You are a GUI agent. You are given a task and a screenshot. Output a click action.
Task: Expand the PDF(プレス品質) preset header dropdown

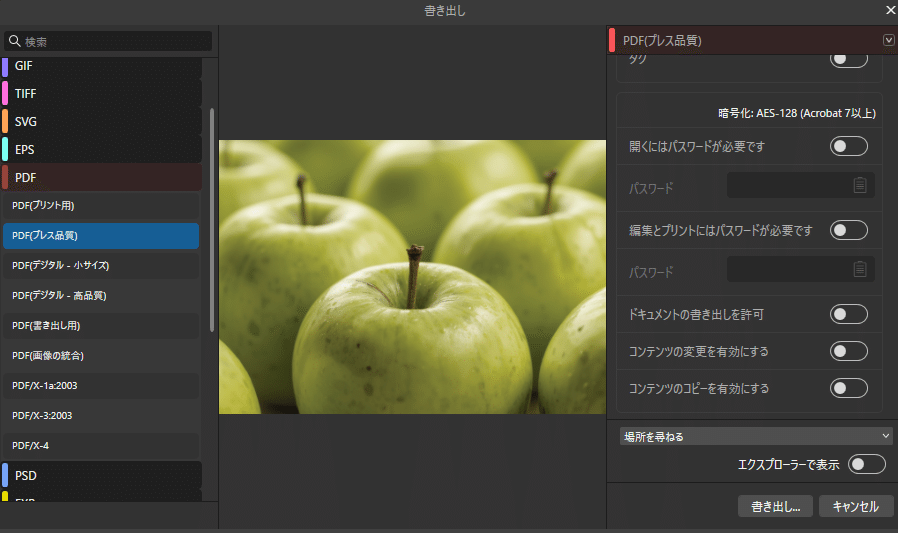[x=888, y=40]
